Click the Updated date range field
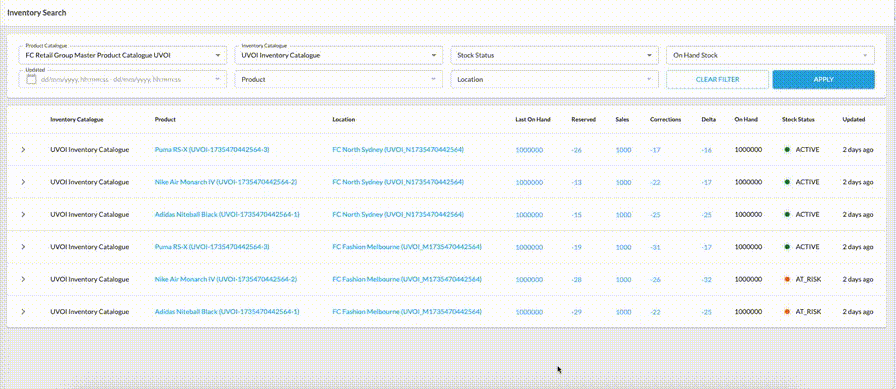This screenshot has height=389, width=896. coord(122,79)
